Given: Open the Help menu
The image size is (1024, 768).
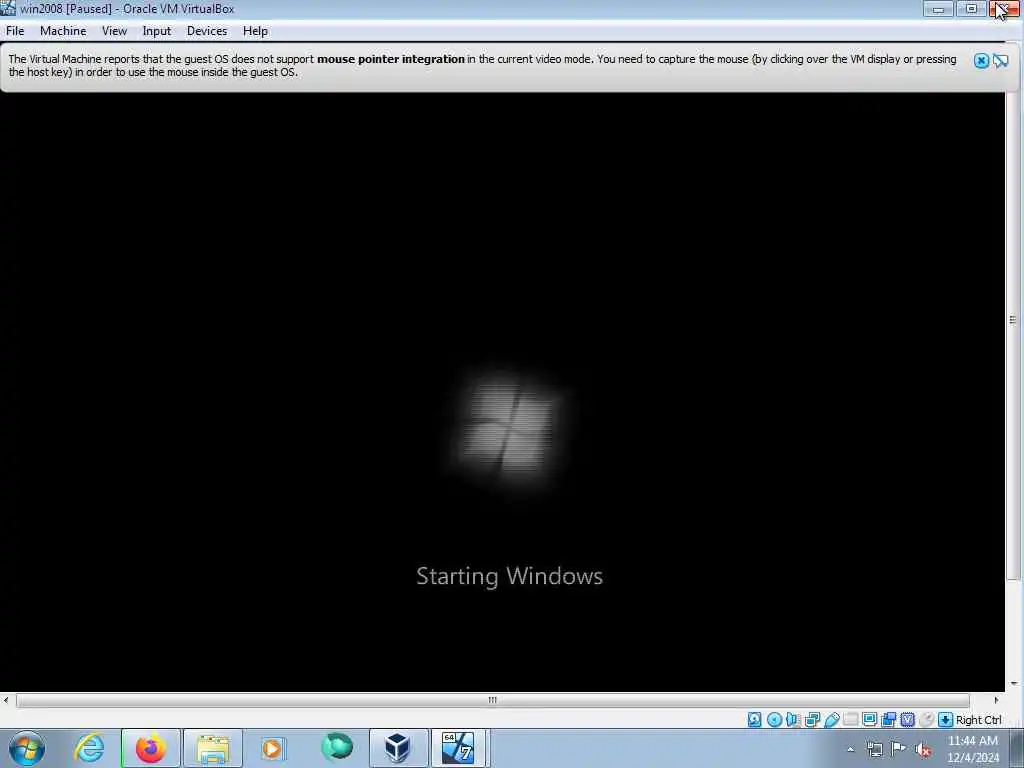Looking at the screenshot, I should (255, 31).
